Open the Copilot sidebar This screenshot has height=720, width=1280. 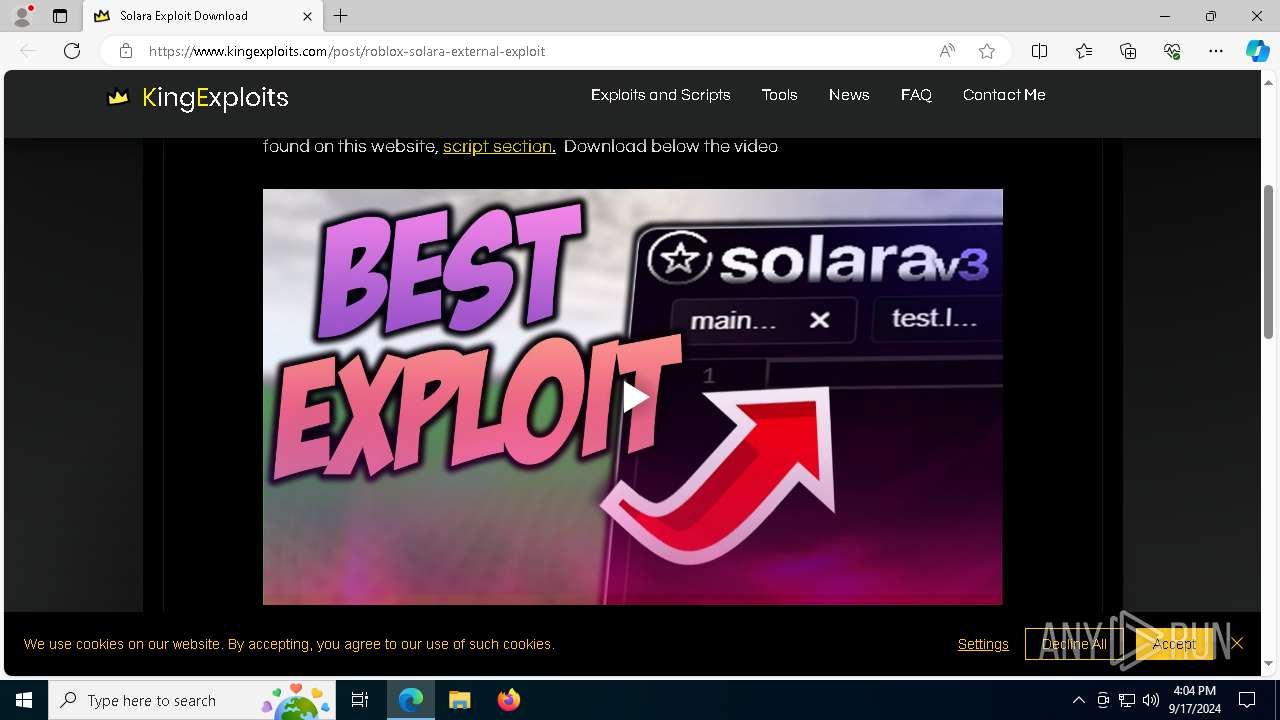pos(1257,51)
